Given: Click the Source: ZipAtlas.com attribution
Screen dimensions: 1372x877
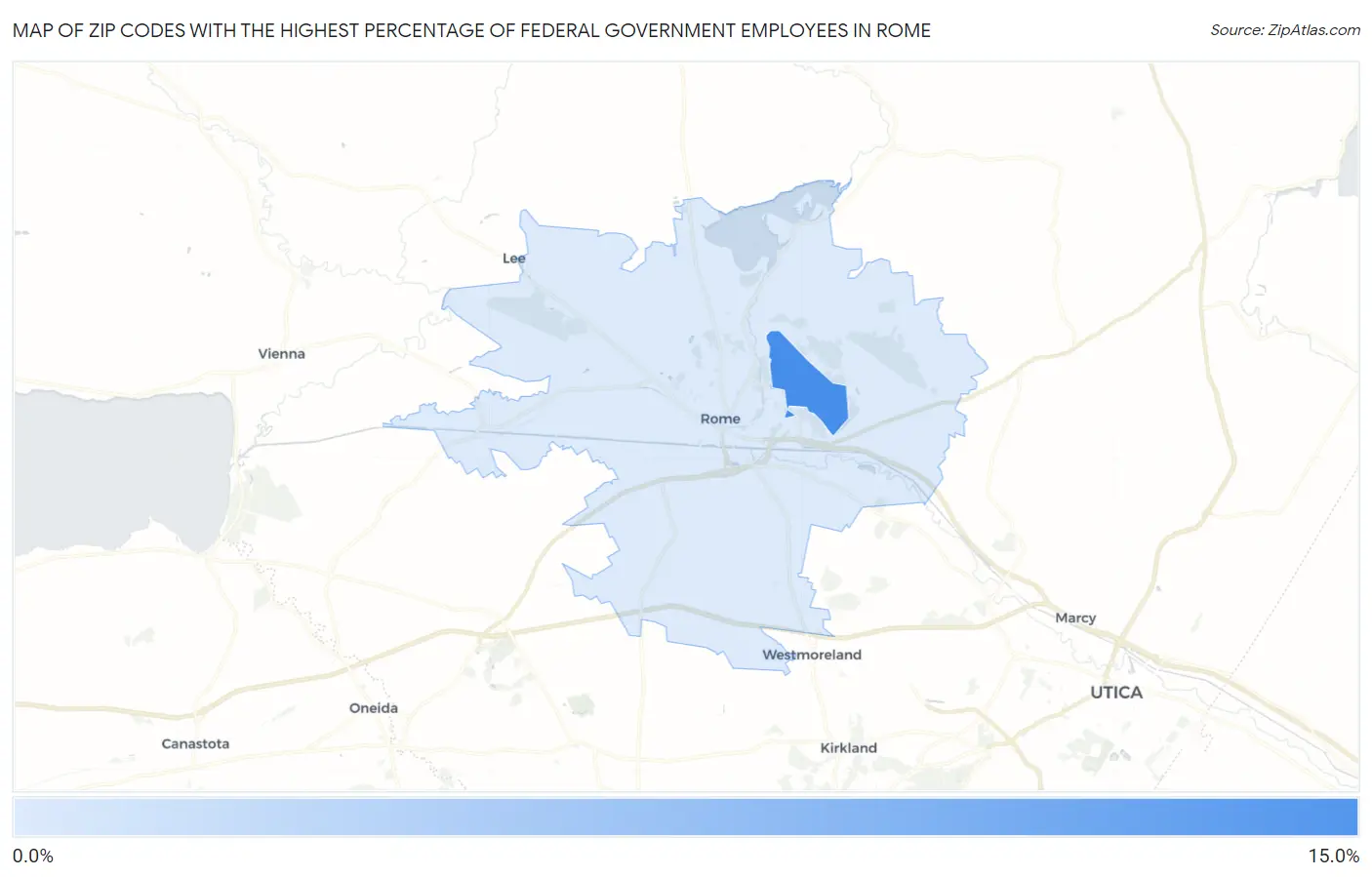Looking at the screenshot, I should (1285, 30).
